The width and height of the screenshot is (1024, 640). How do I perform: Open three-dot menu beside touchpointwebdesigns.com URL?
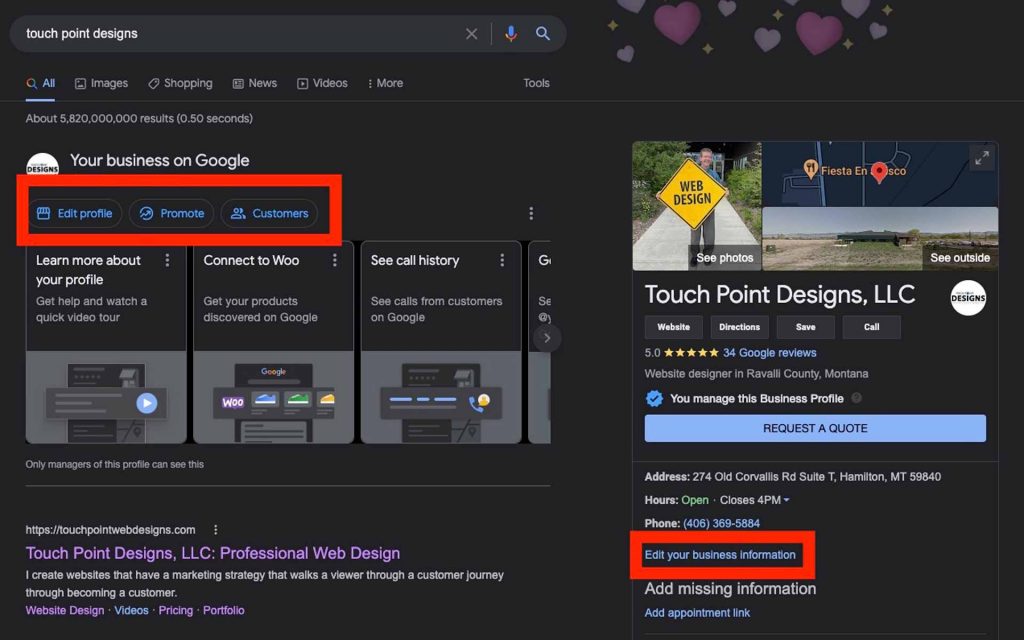point(215,530)
